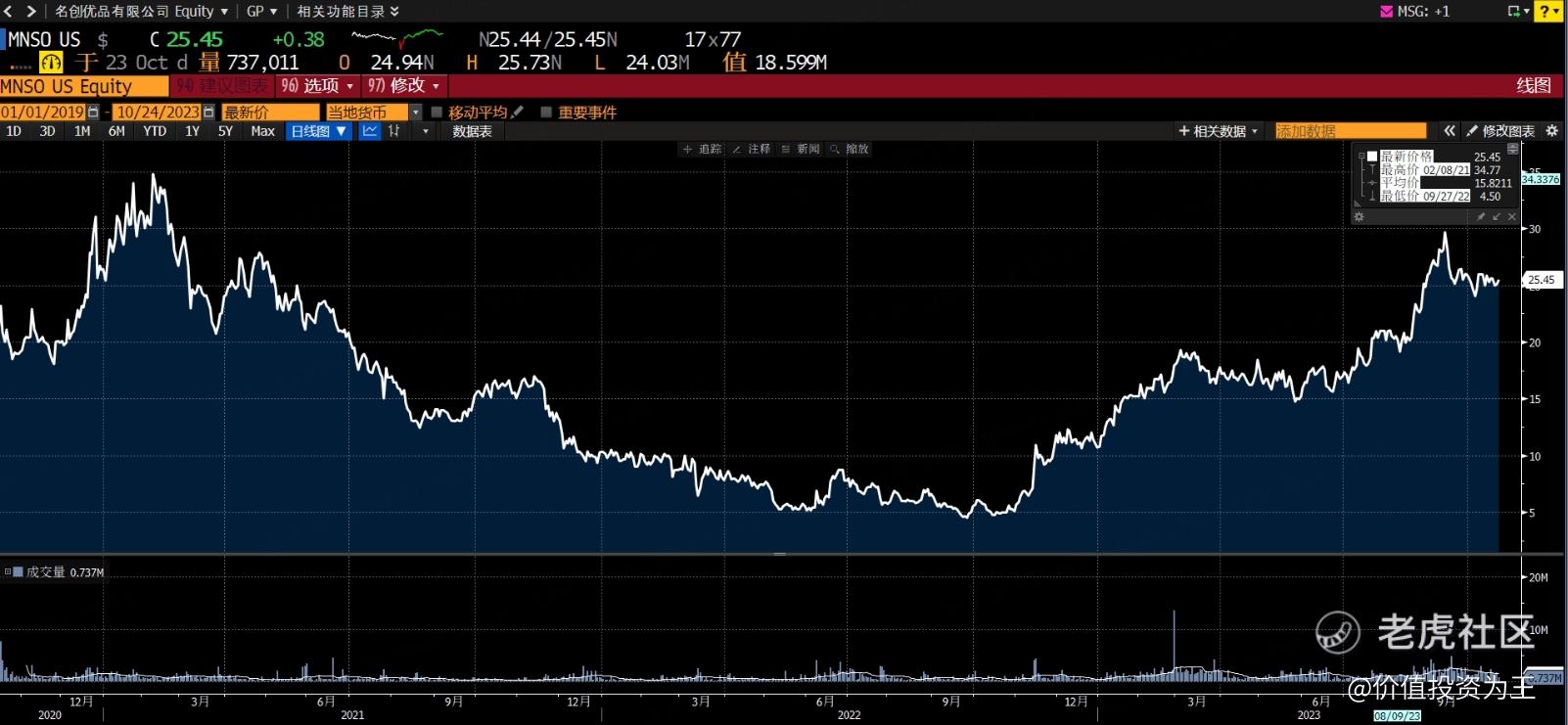
Task: Open calendar for start date 01/01/2019
Action: pyautogui.click(x=93, y=113)
